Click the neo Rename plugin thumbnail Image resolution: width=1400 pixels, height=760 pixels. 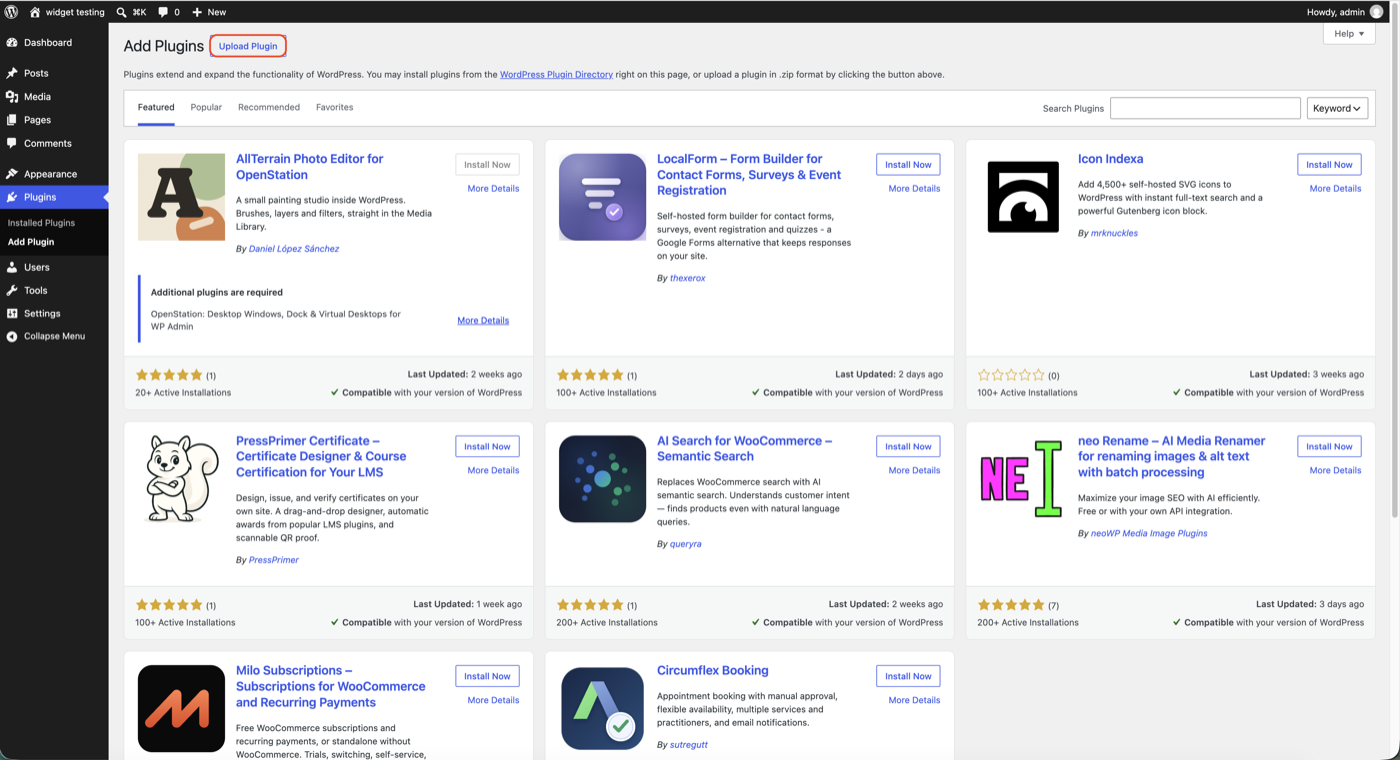(1023, 479)
